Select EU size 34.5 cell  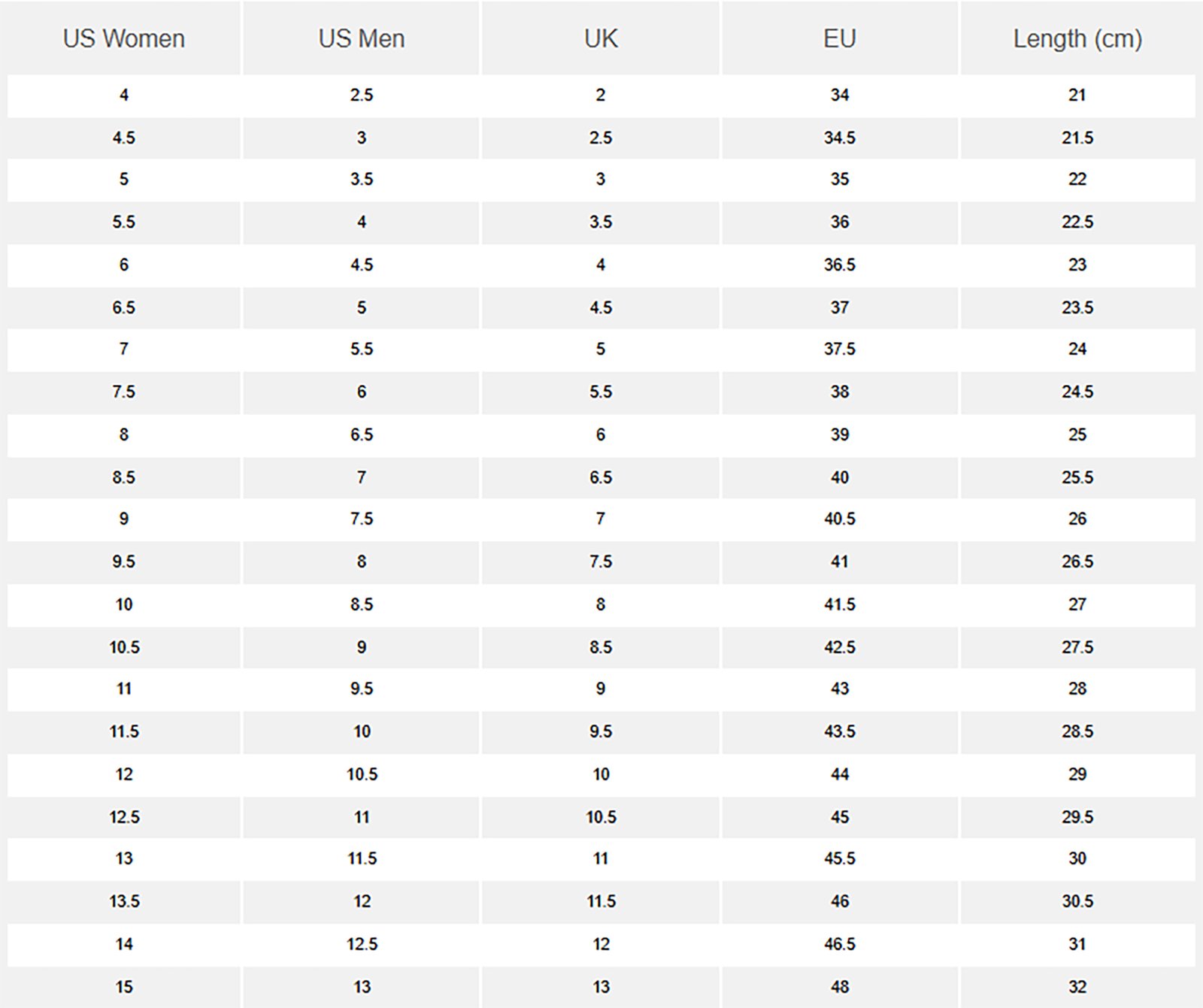840,138
